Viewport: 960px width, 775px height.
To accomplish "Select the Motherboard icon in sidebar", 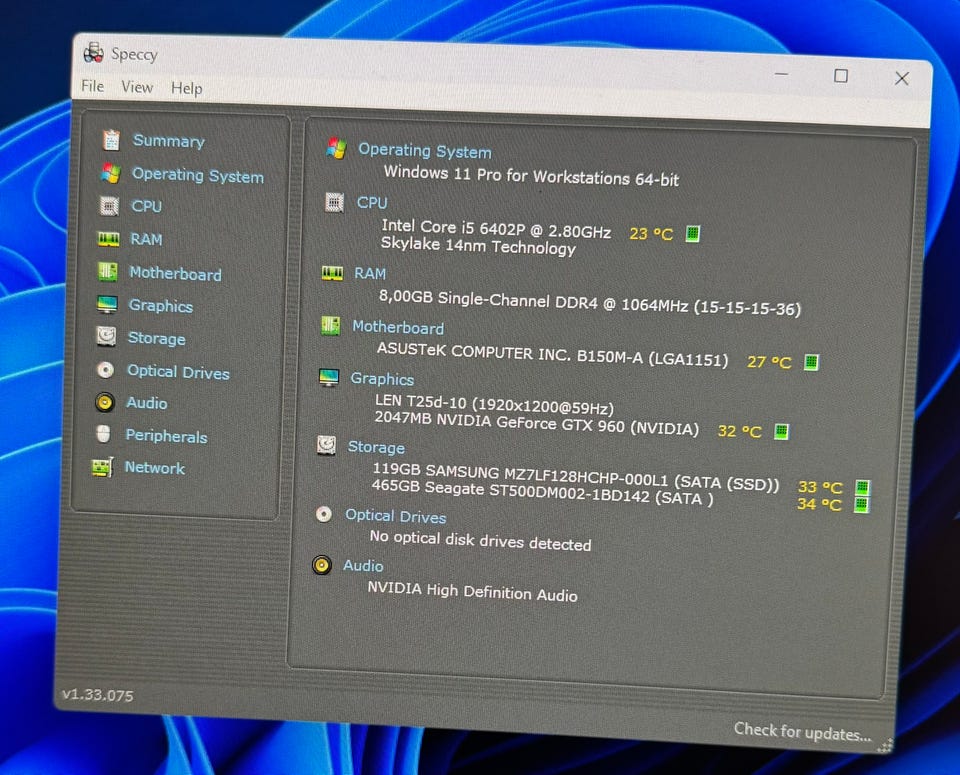I will pos(108,271).
